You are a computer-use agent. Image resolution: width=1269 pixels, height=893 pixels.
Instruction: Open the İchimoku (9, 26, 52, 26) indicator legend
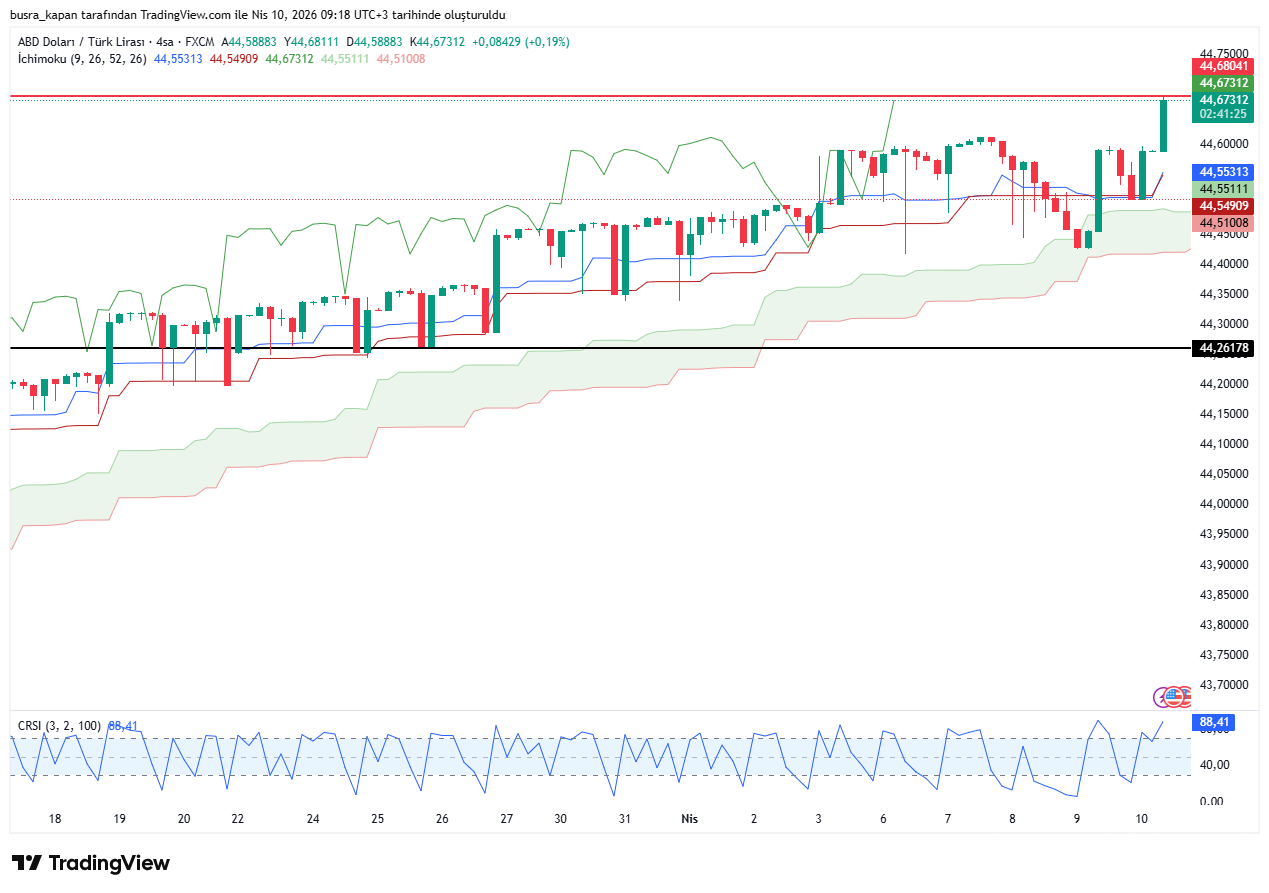click(82, 59)
